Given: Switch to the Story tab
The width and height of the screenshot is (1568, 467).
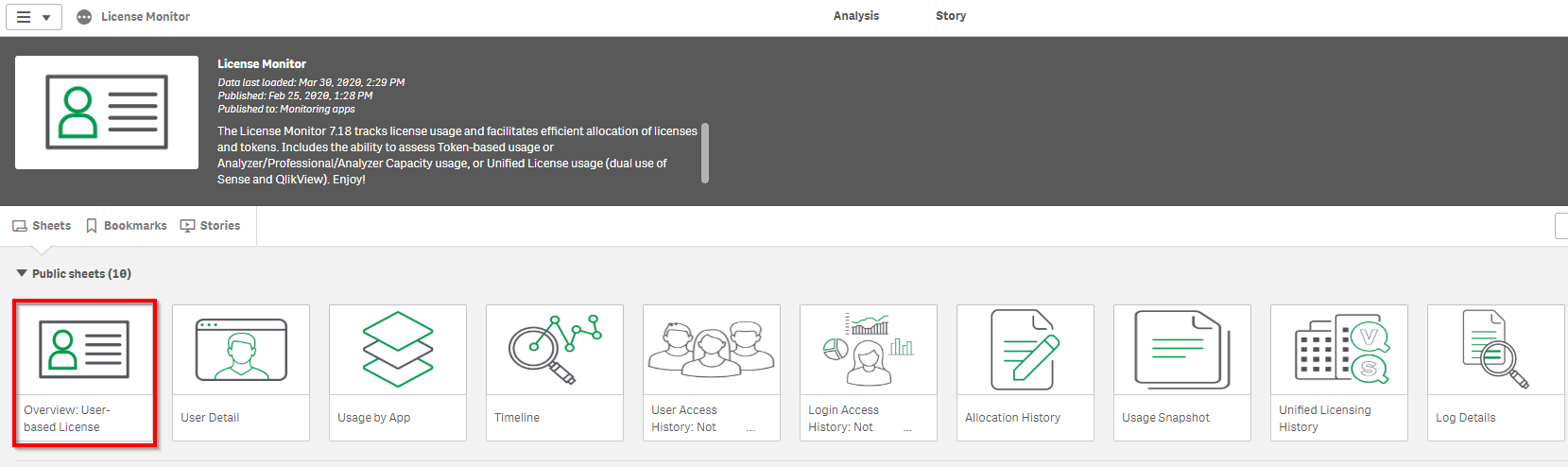Looking at the screenshot, I should pyautogui.click(x=951, y=16).
